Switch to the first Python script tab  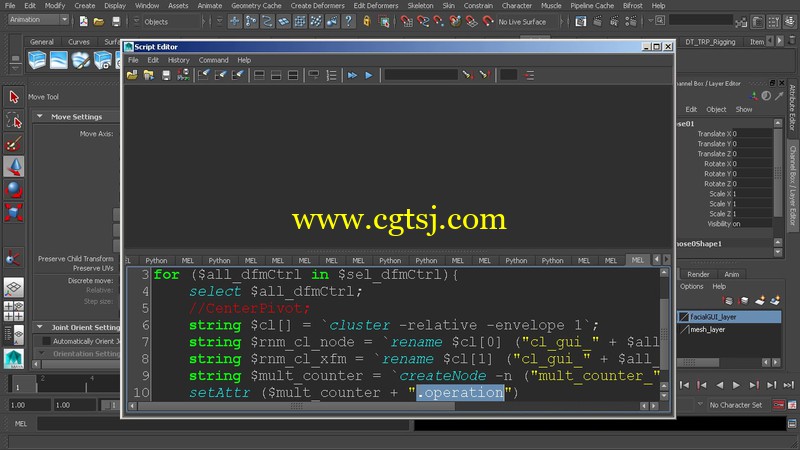(156, 260)
